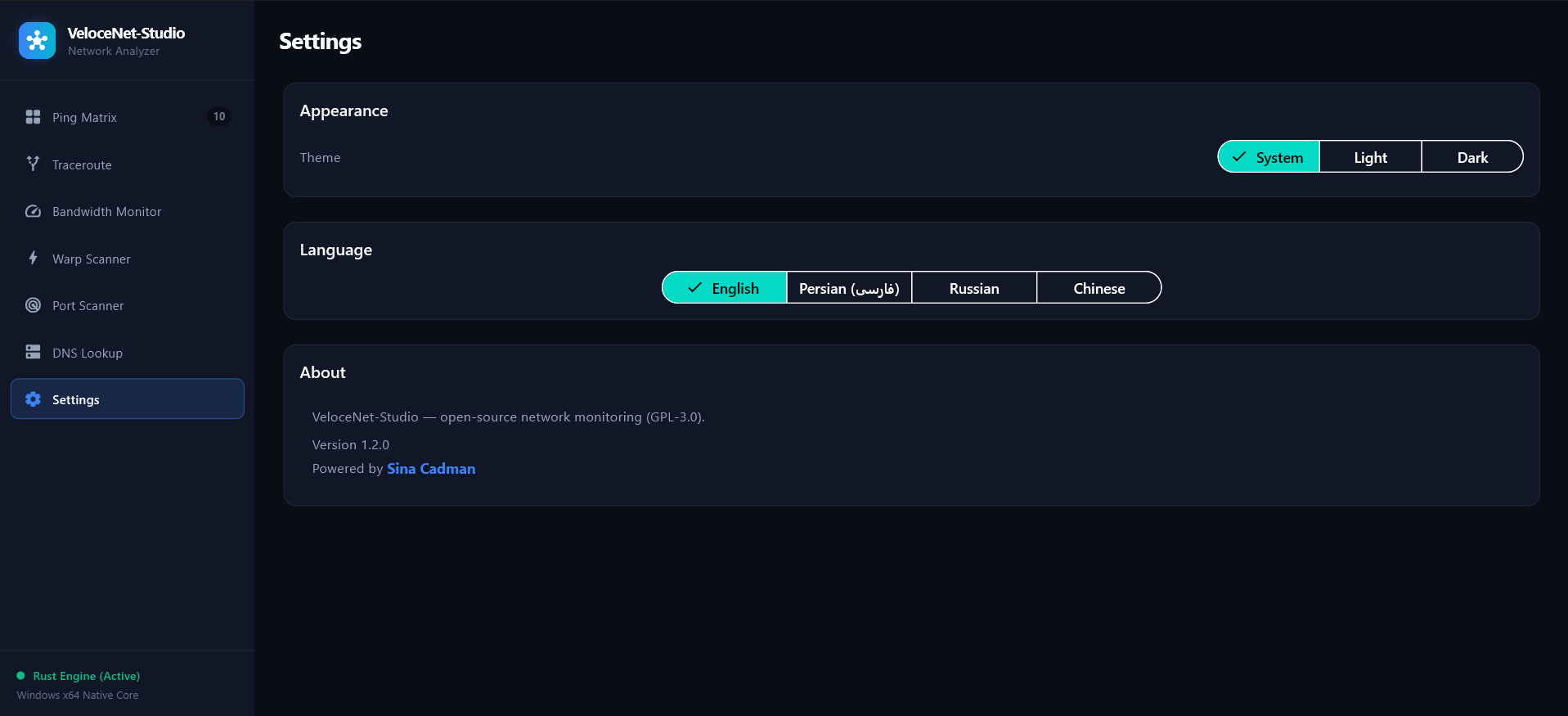Open the Port Scanner page
This screenshot has height=716, width=1568.
coord(128,305)
